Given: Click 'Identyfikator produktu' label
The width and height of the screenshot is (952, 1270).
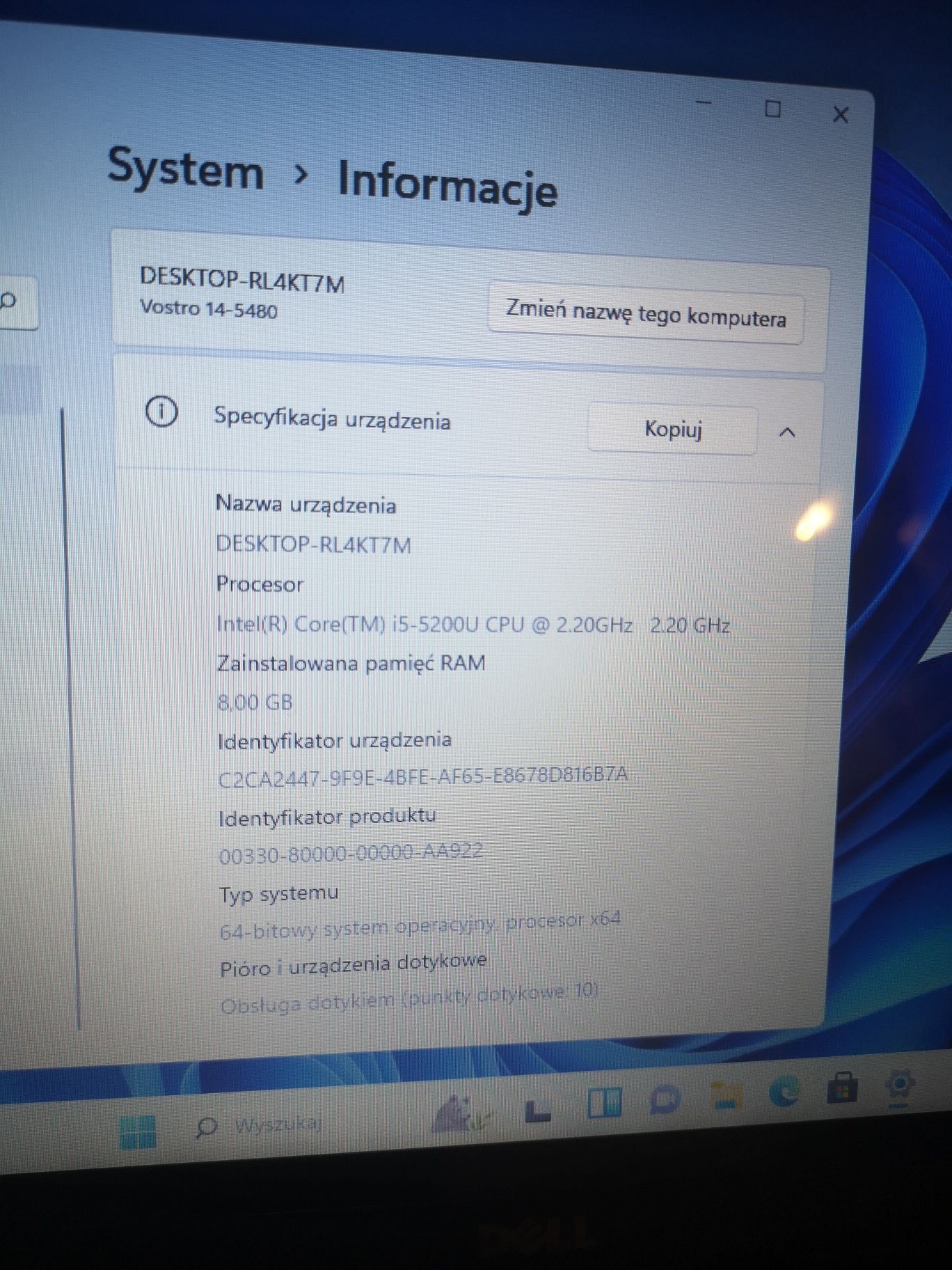Looking at the screenshot, I should tap(327, 817).
